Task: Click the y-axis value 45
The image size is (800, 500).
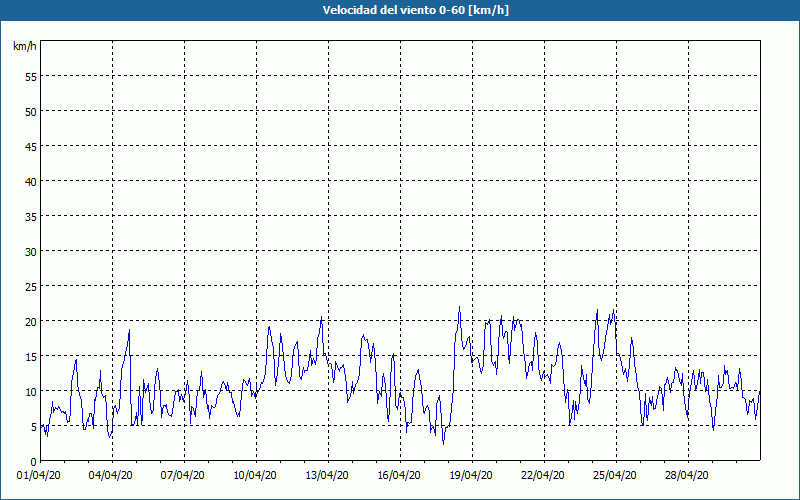Action: (x=31, y=147)
